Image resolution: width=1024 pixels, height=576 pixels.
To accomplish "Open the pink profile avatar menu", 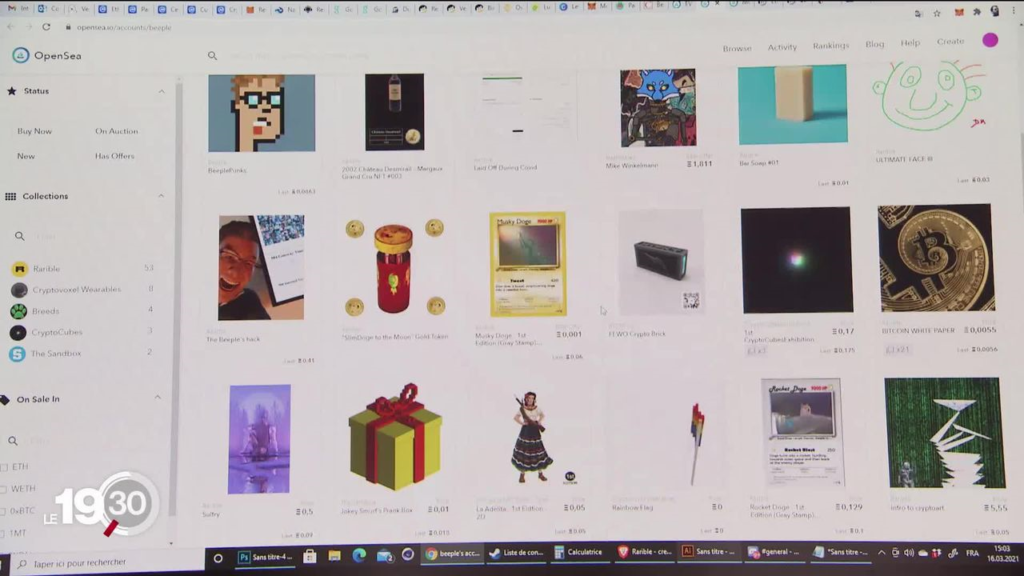I will pos(990,41).
